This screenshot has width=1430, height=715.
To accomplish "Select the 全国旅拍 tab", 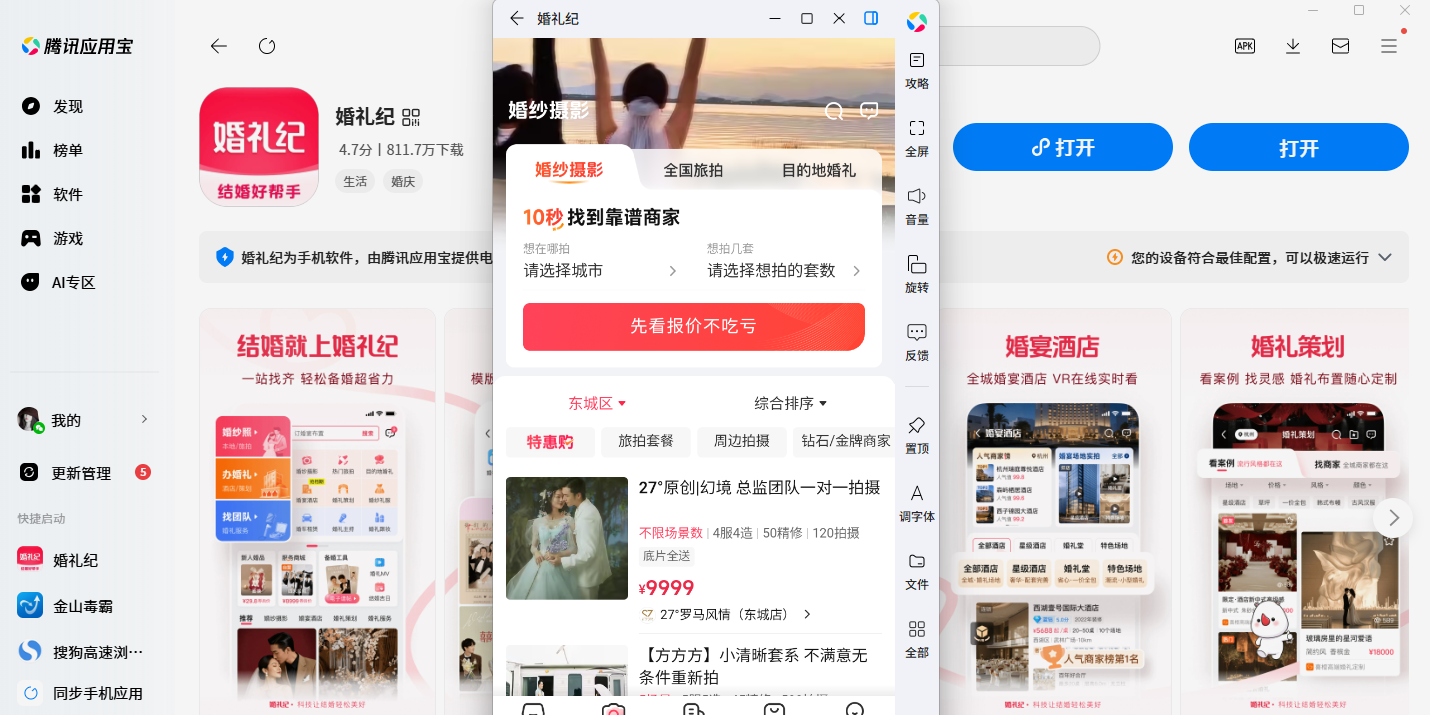I will 693,170.
